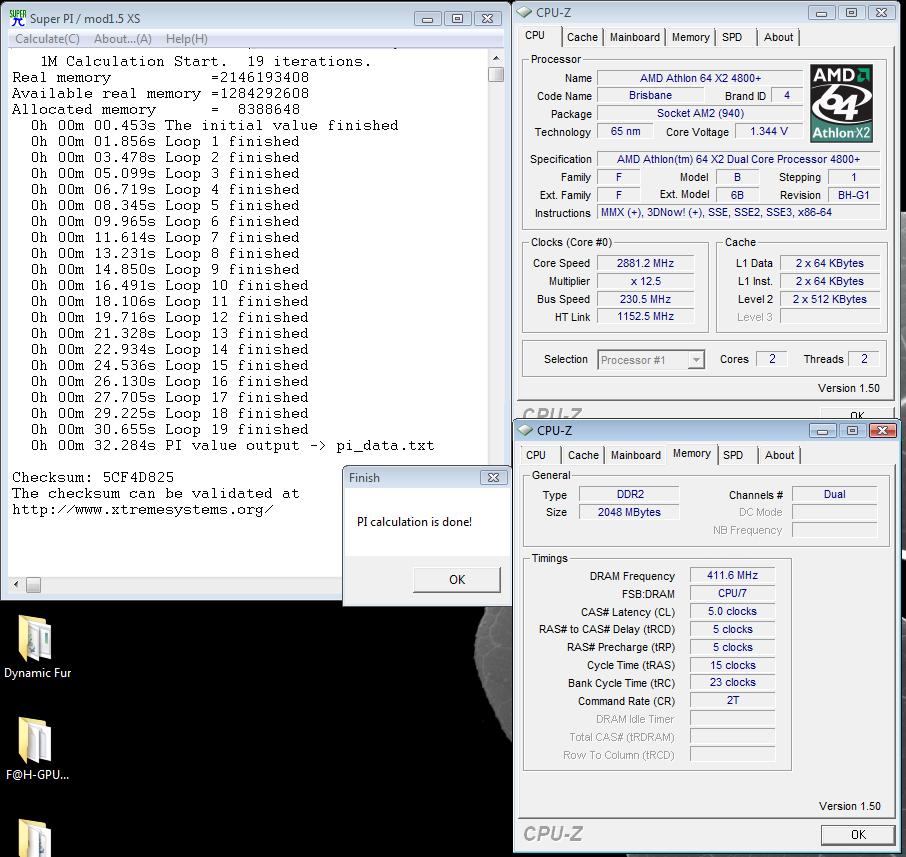Open the Processor #1 selection dropdown
Image resolution: width=906 pixels, height=857 pixels.
tap(651, 359)
